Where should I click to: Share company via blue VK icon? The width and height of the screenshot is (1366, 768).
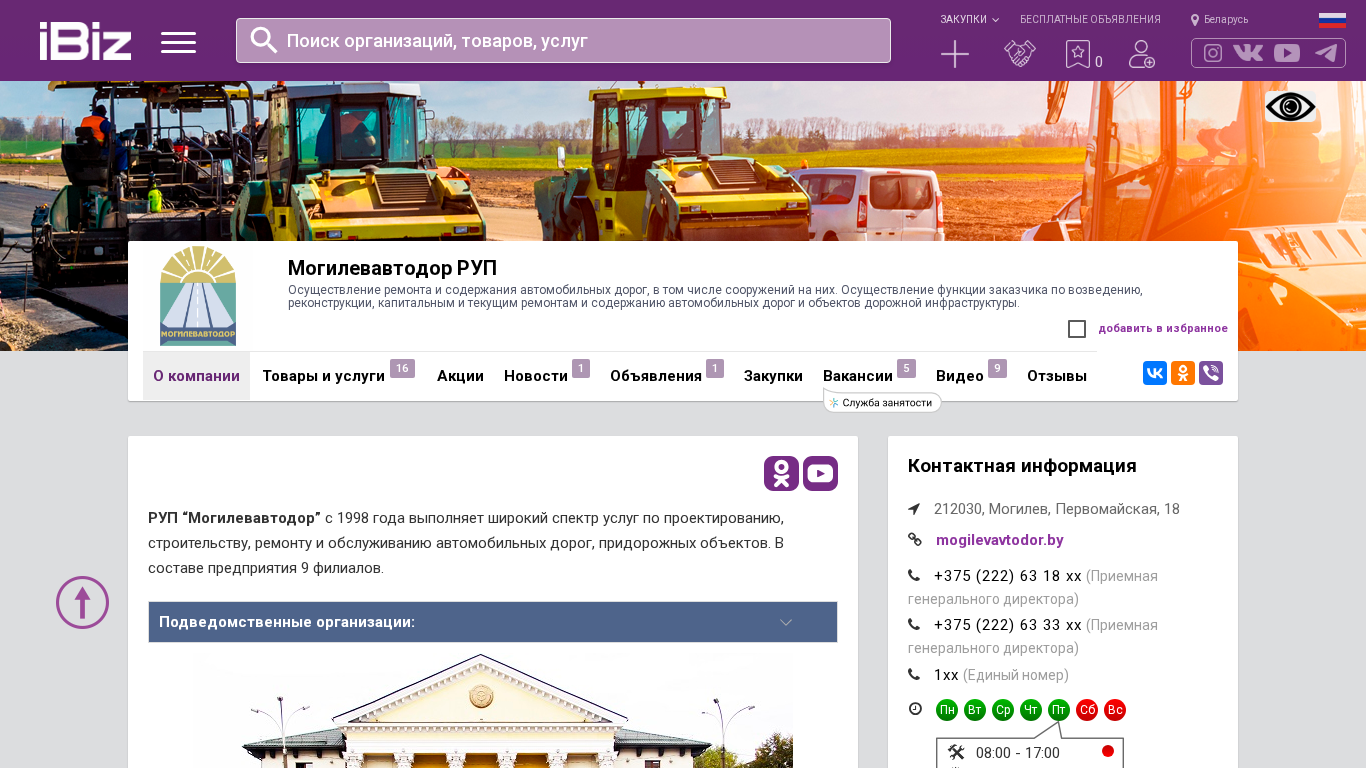(x=1155, y=373)
